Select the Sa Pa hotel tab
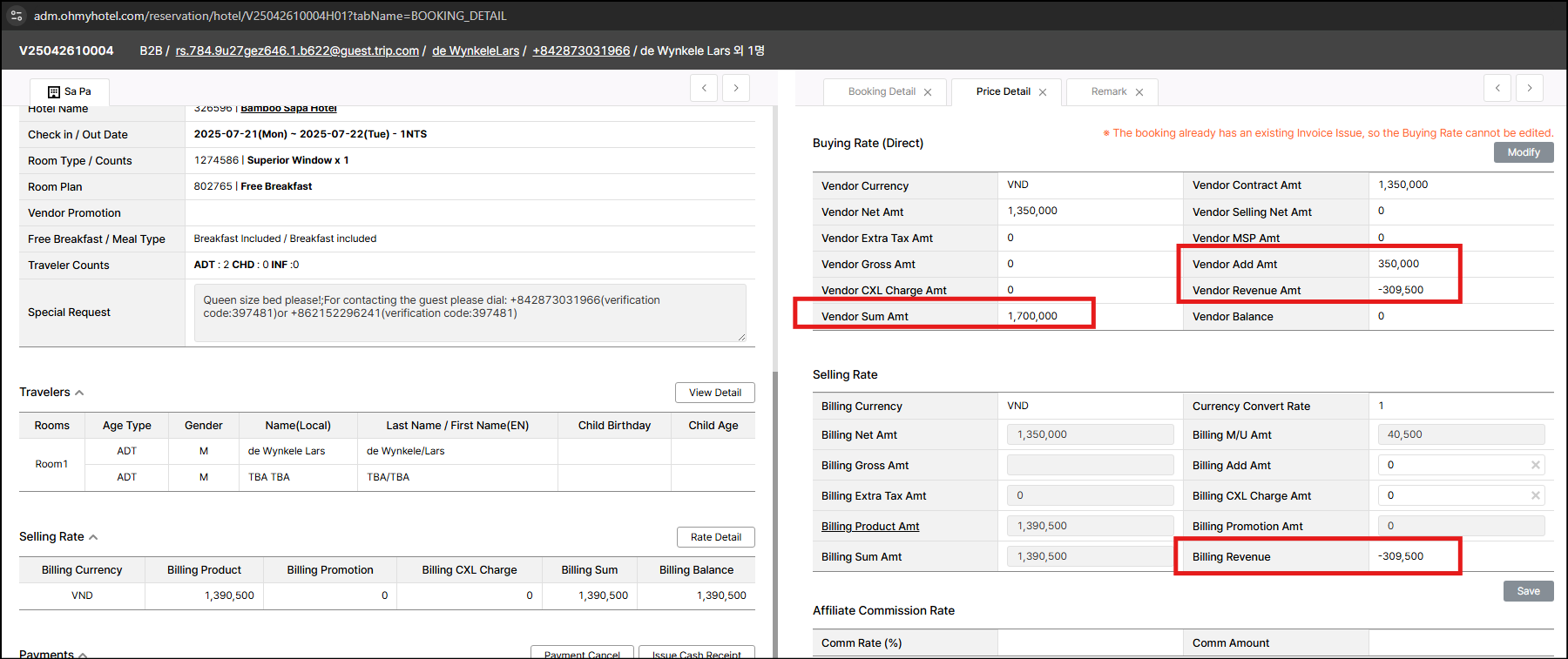1568x659 pixels. 70,91
